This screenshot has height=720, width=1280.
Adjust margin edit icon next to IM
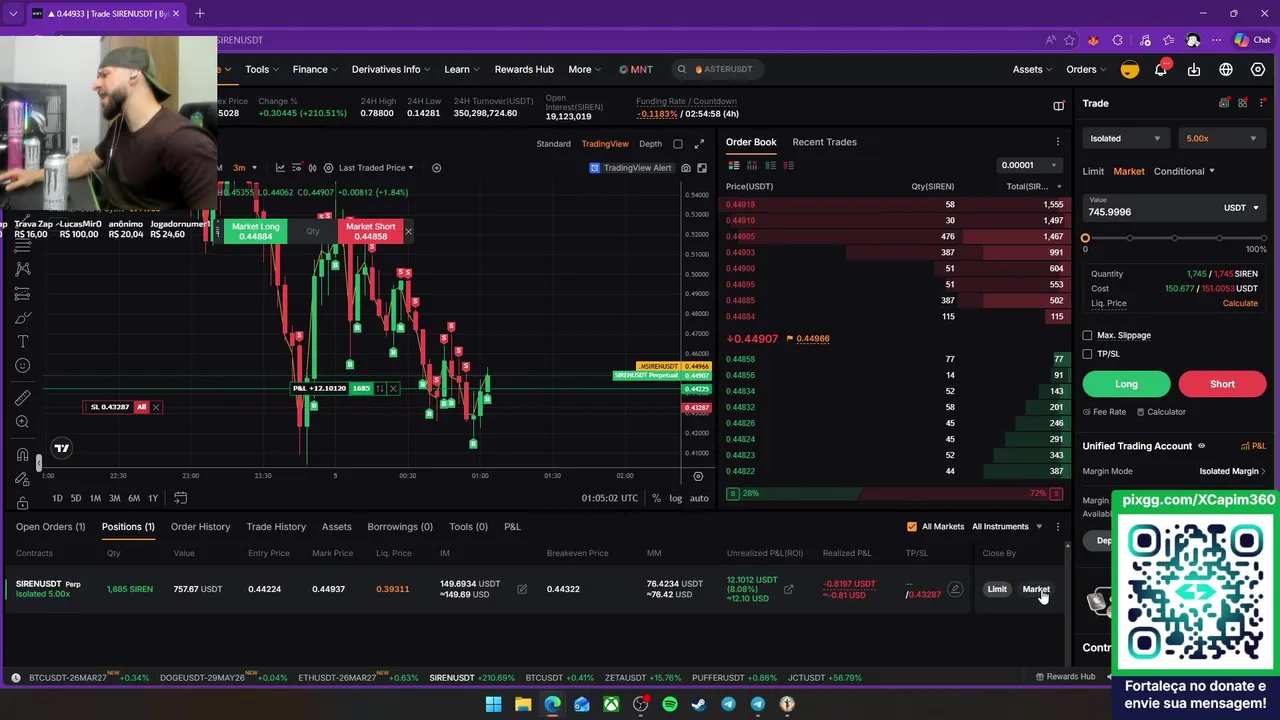pos(521,589)
